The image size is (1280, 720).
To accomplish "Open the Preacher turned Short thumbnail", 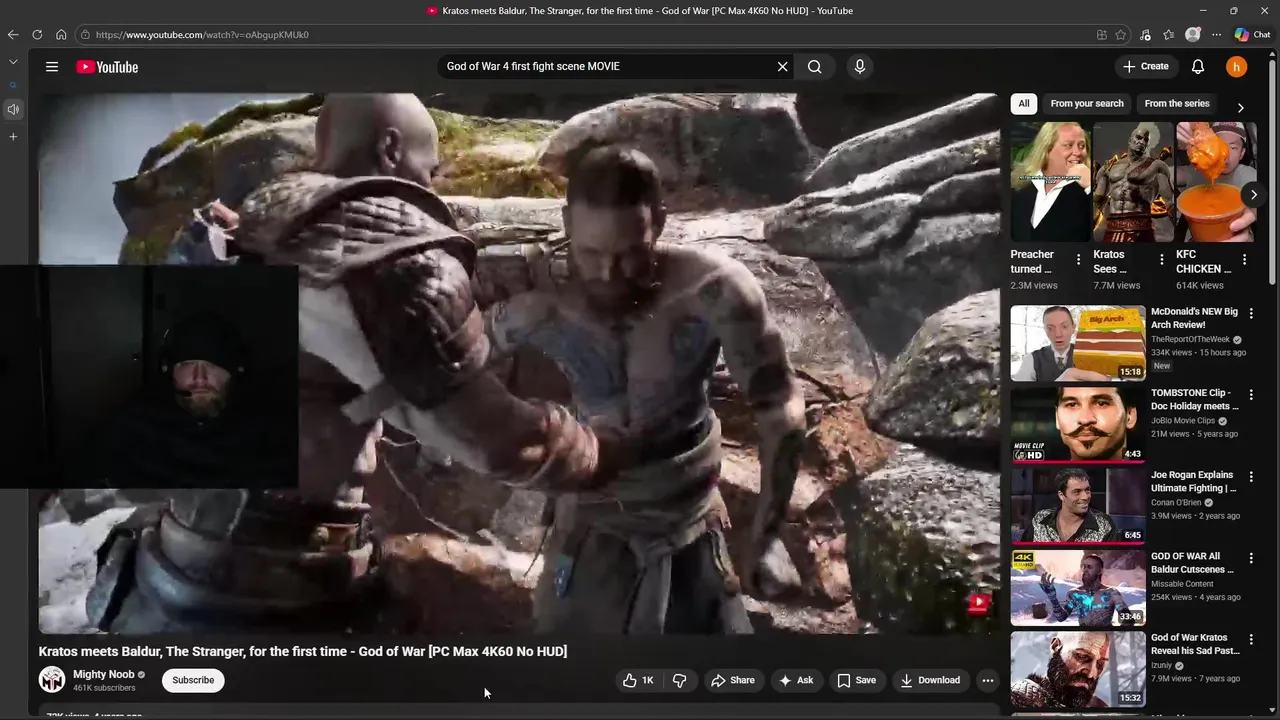I will click(1050, 182).
